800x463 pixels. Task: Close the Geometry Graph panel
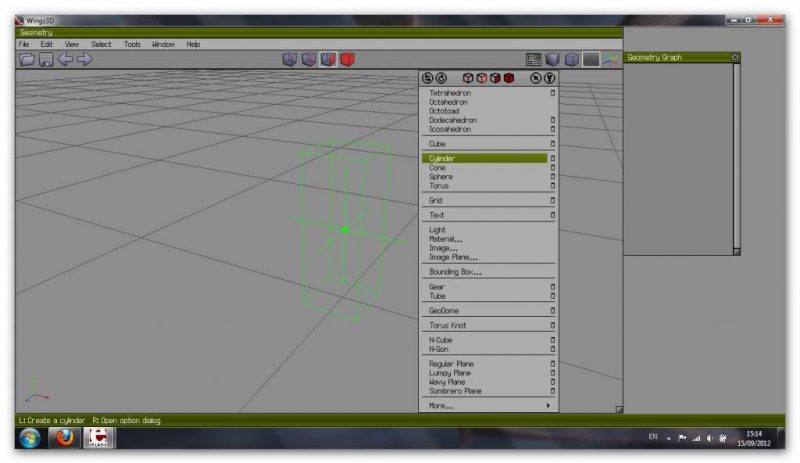click(x=735, y=58)
